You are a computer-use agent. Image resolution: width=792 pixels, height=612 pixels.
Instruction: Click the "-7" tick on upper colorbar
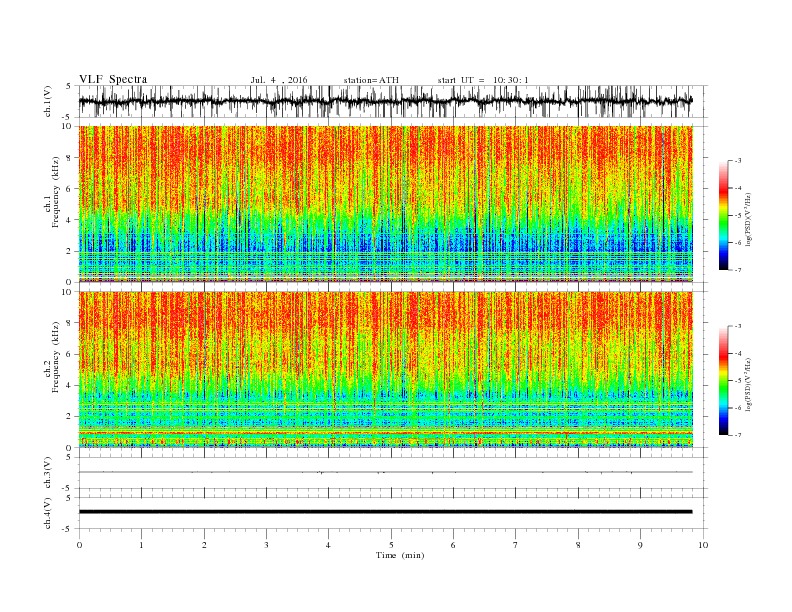click(738, 270)
